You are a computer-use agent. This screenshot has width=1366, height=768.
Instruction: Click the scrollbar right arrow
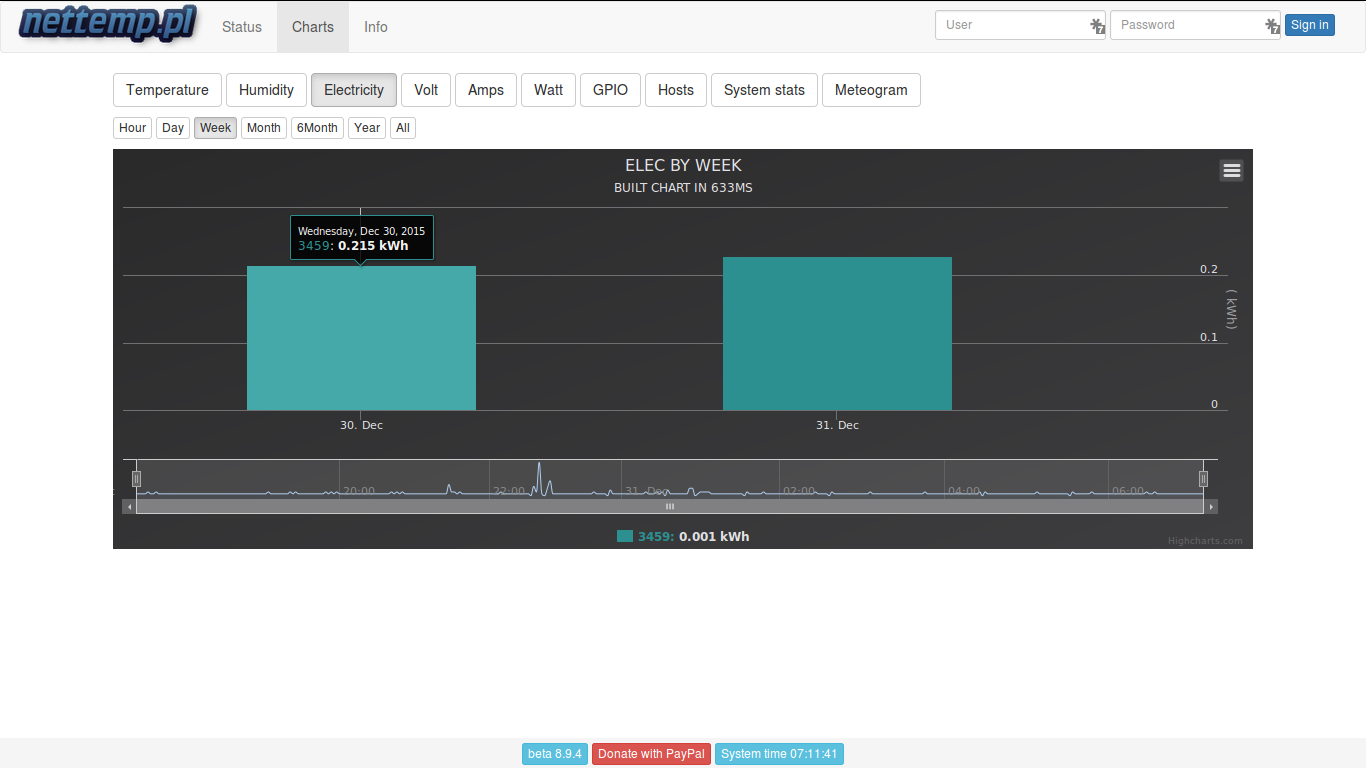(x=1211, y=507)
